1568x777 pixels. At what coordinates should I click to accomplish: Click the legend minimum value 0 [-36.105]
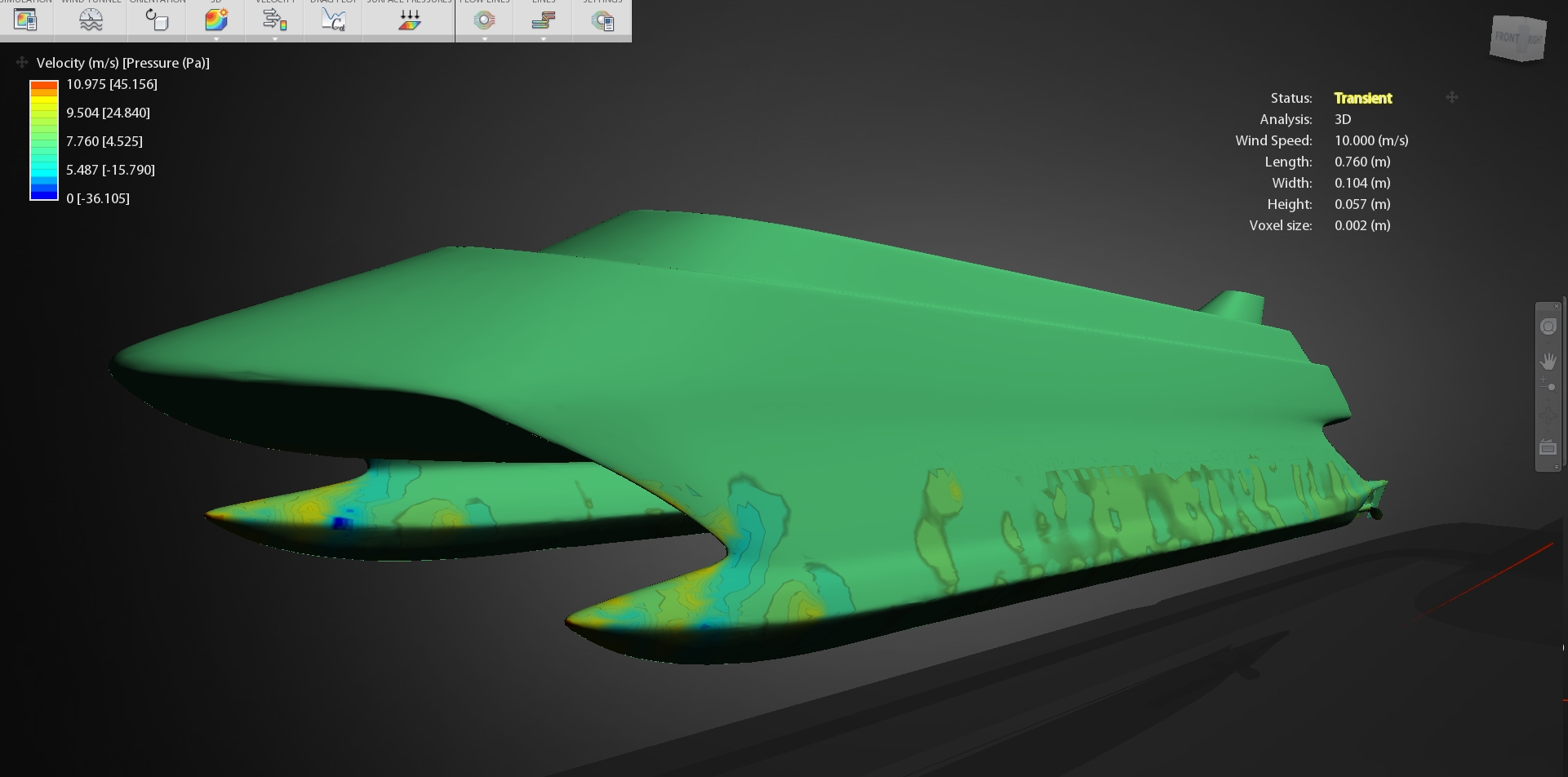(98, 198)
